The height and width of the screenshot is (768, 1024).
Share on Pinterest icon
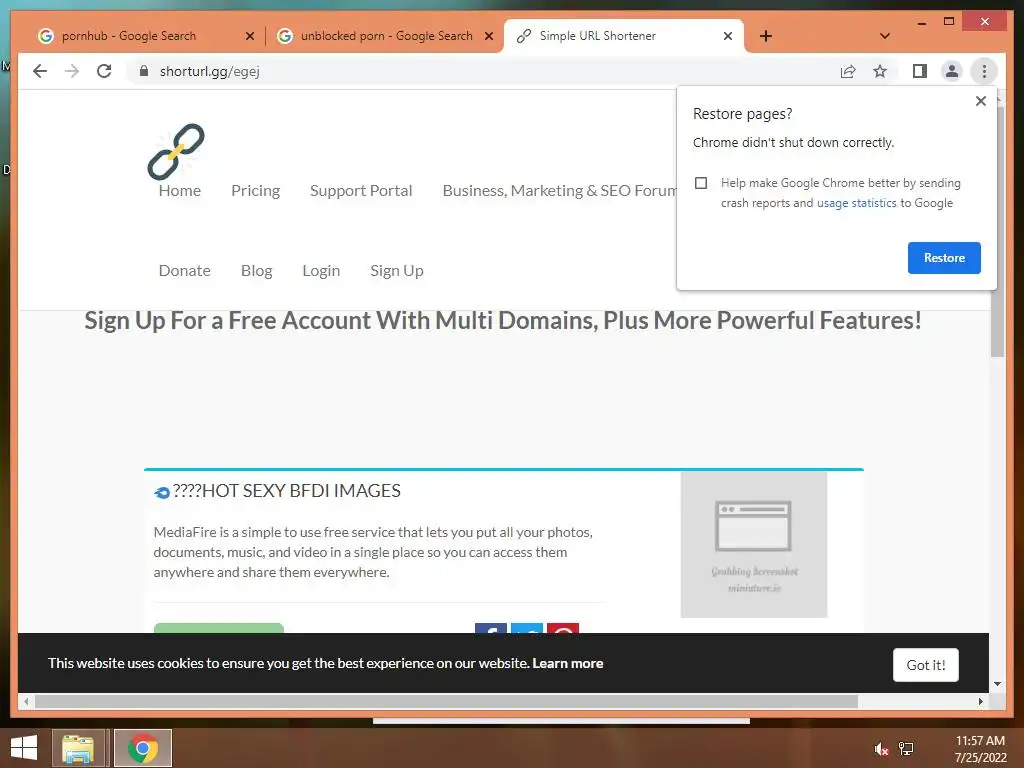point(563,628)
